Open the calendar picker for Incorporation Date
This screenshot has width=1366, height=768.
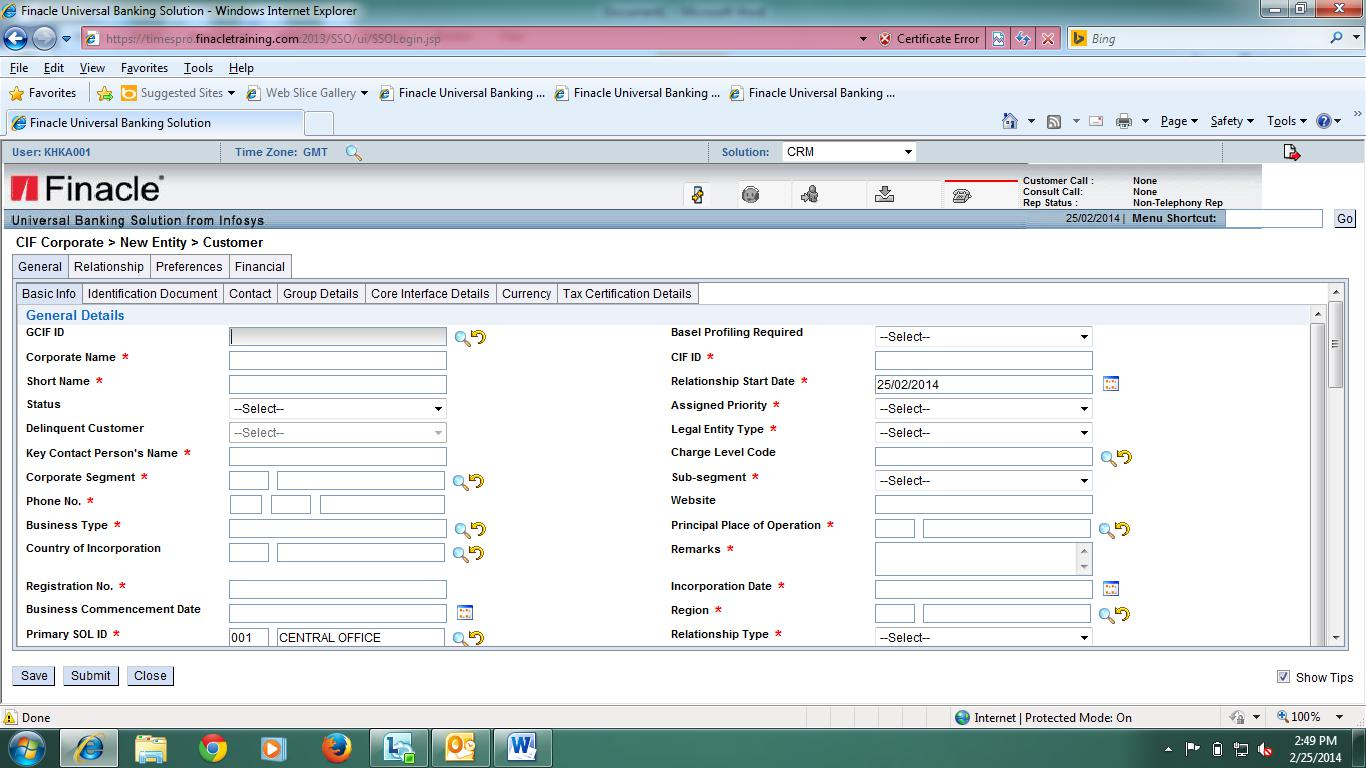(1110, 588)
